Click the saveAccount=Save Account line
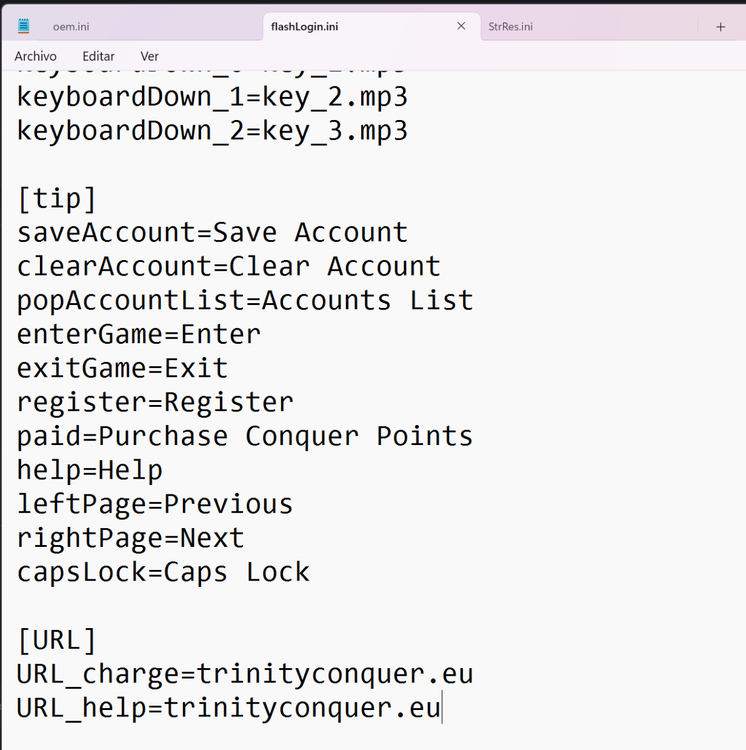 point(212,233)
